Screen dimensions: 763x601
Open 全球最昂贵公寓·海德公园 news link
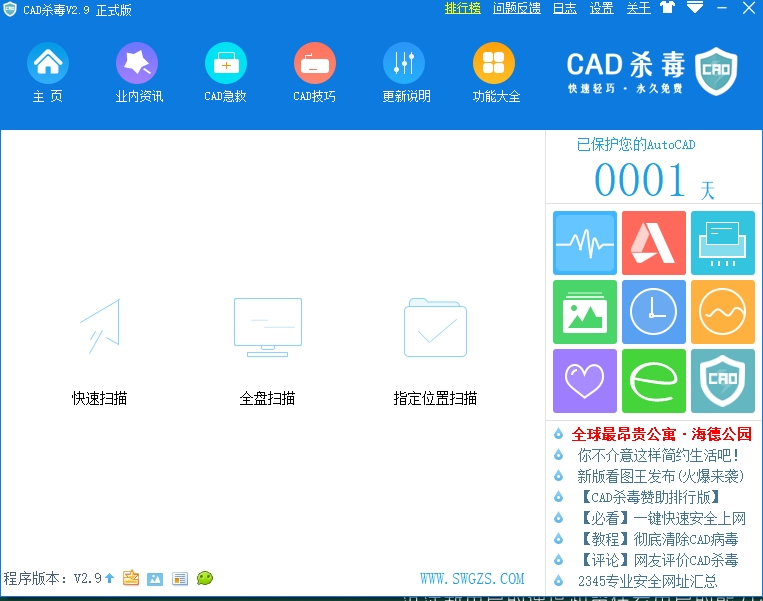pos(661,434)
